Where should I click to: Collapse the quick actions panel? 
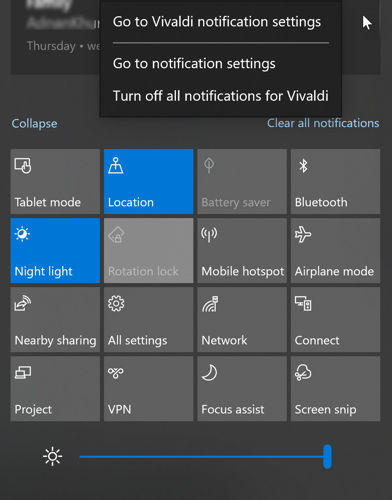click(x=34, y=124)
